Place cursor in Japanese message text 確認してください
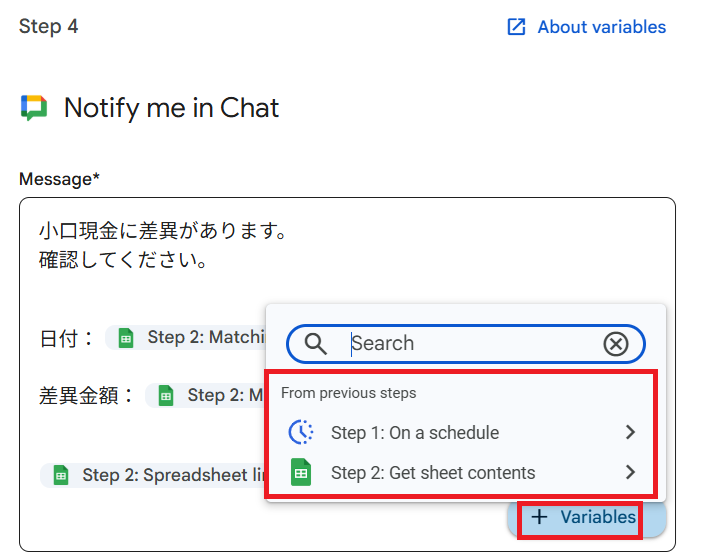The image size is (714, 557). tap(123, 261)
